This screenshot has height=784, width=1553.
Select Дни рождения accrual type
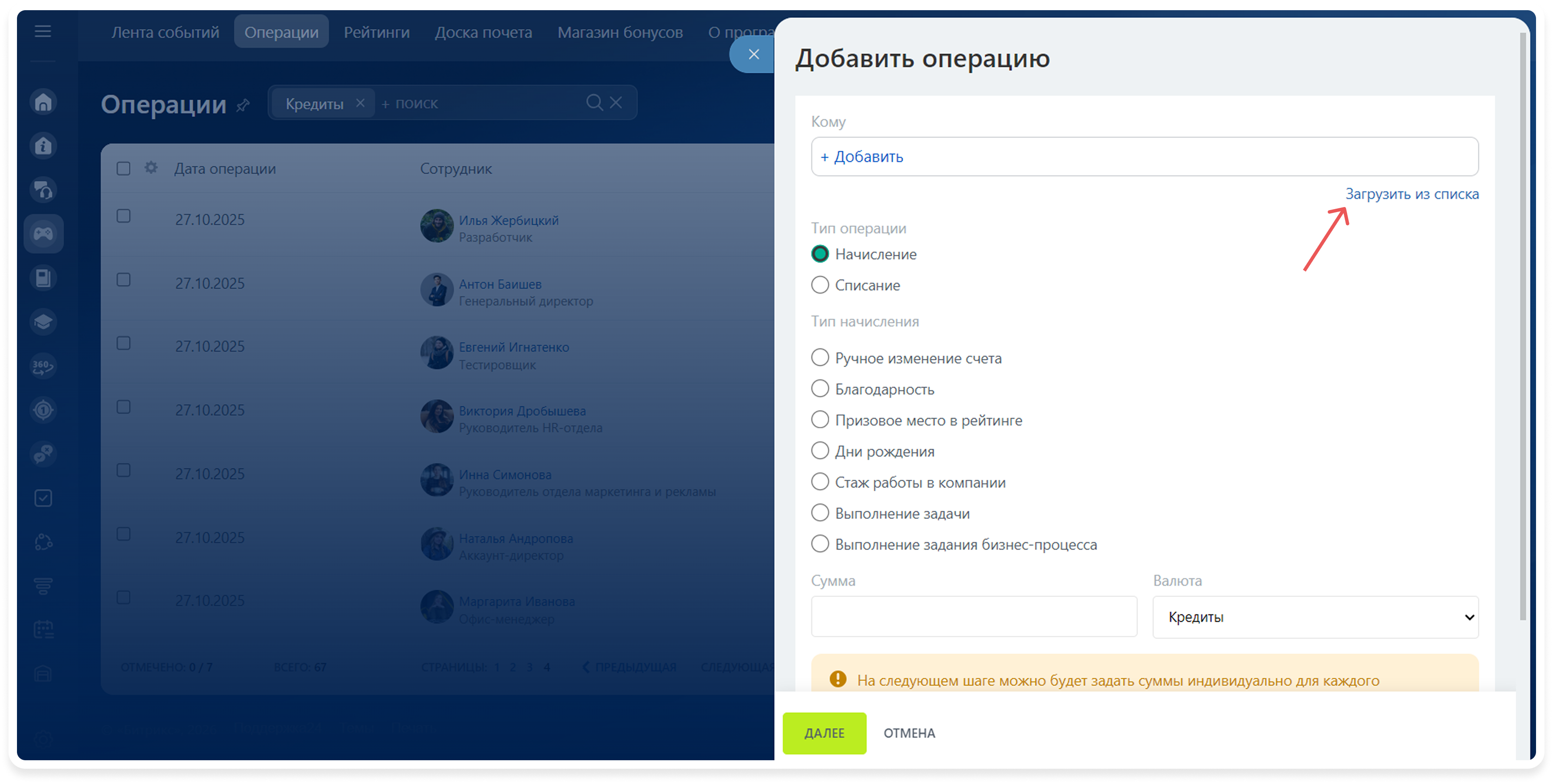pos(820,451)
